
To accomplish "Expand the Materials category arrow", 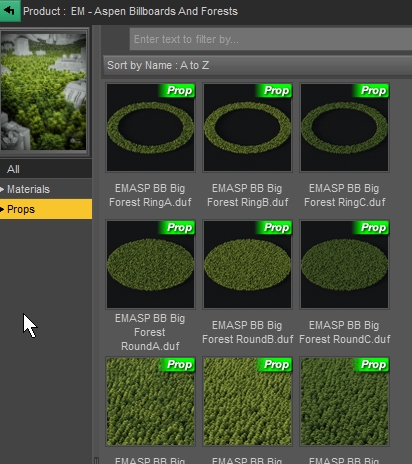I will point(2,189).
